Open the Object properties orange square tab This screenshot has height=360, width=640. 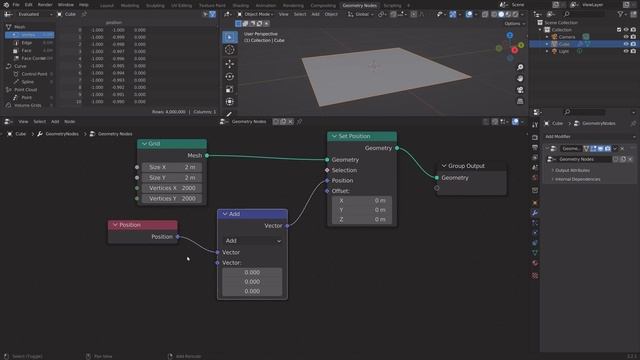[x=535, y=203]
